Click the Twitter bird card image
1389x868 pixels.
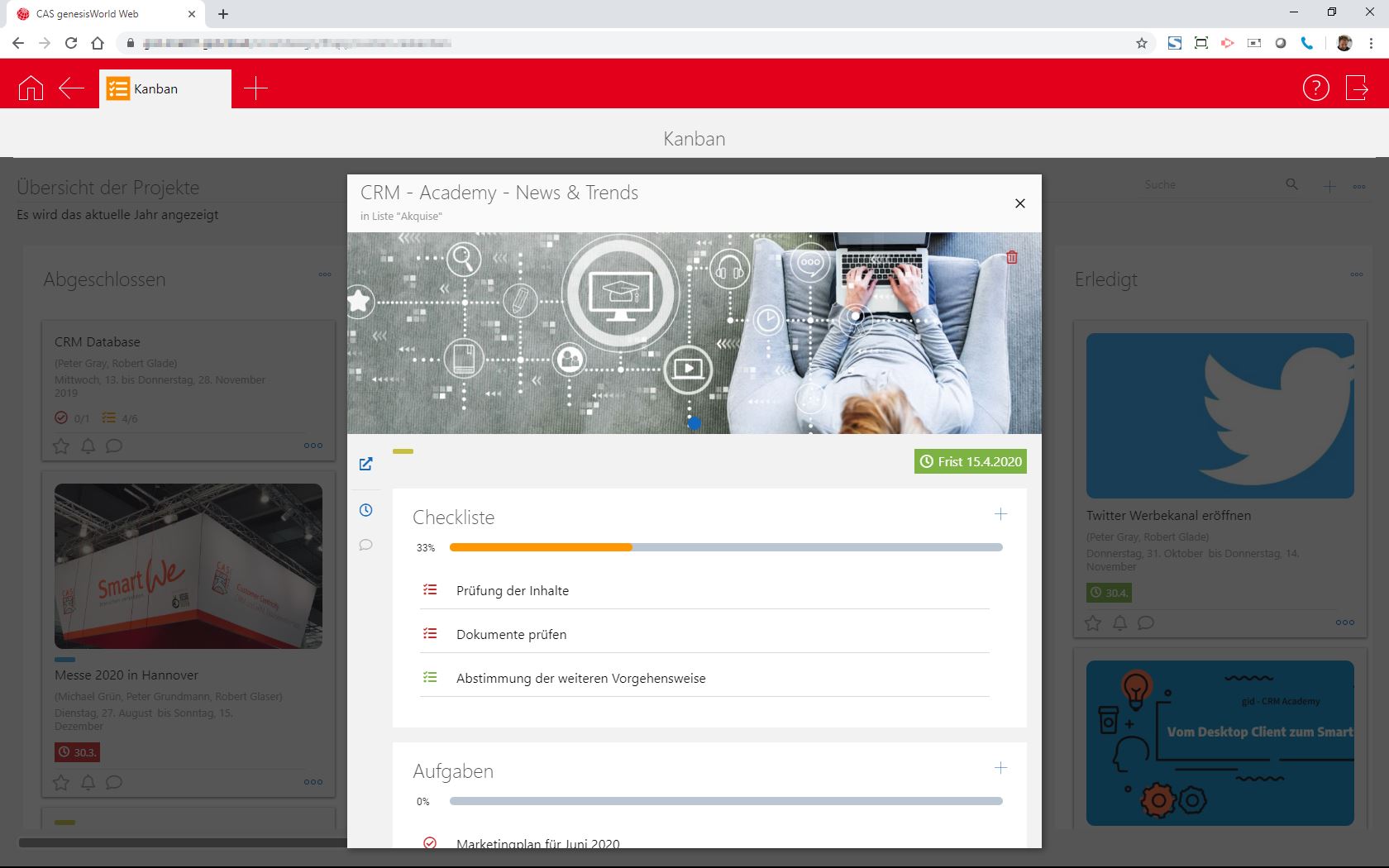pyautogui.click(x=1220, y=416)
